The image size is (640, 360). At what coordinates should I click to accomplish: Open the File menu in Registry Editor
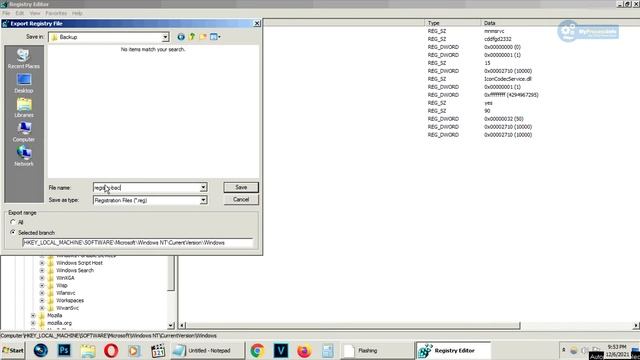[6, 13]
